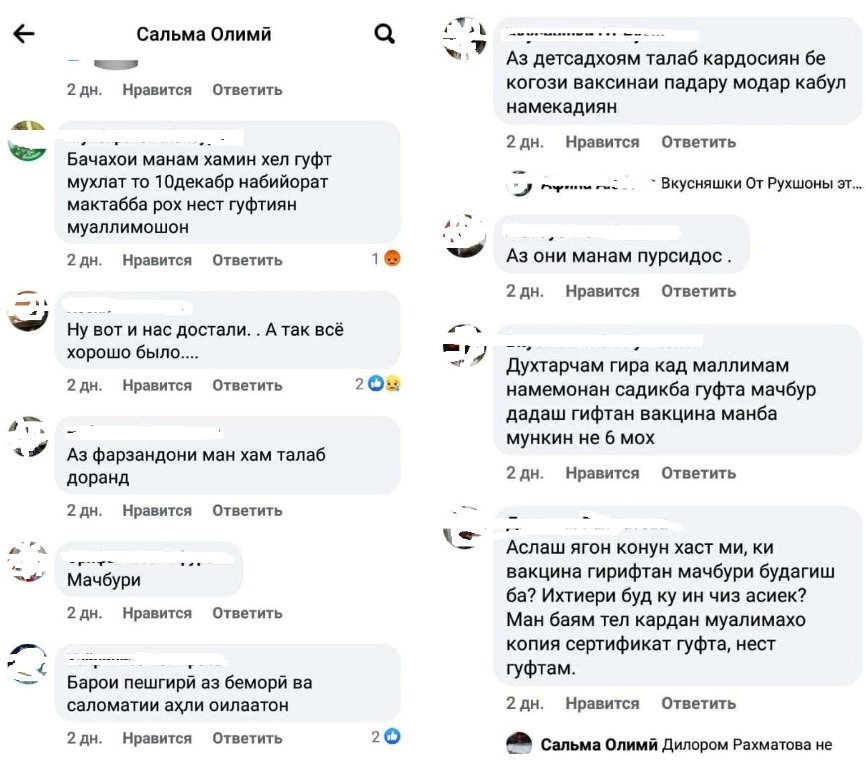The width and height of the screenshot is (866, 768).
Task: Click Ответить below 'Барои пешгирй' comment
Action: pyautogui.click(x=247, y=738)
